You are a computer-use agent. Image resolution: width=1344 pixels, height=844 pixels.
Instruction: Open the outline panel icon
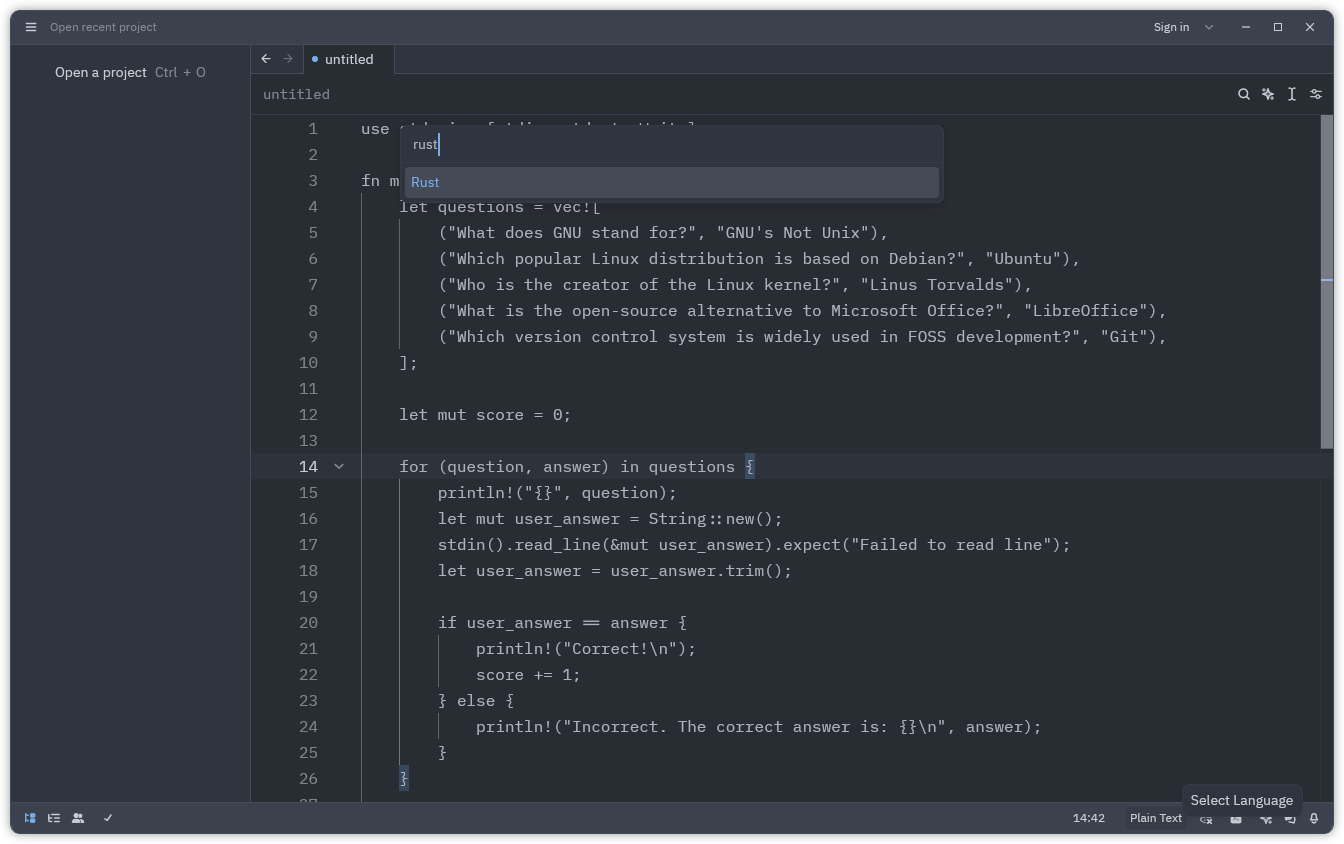(x=53, y=818)
